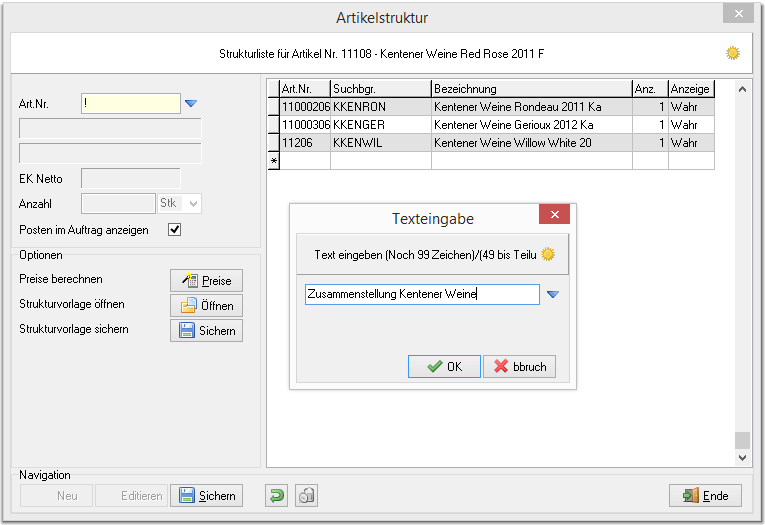Click the Ende button

pyautogui.click(x=705, y=496)
